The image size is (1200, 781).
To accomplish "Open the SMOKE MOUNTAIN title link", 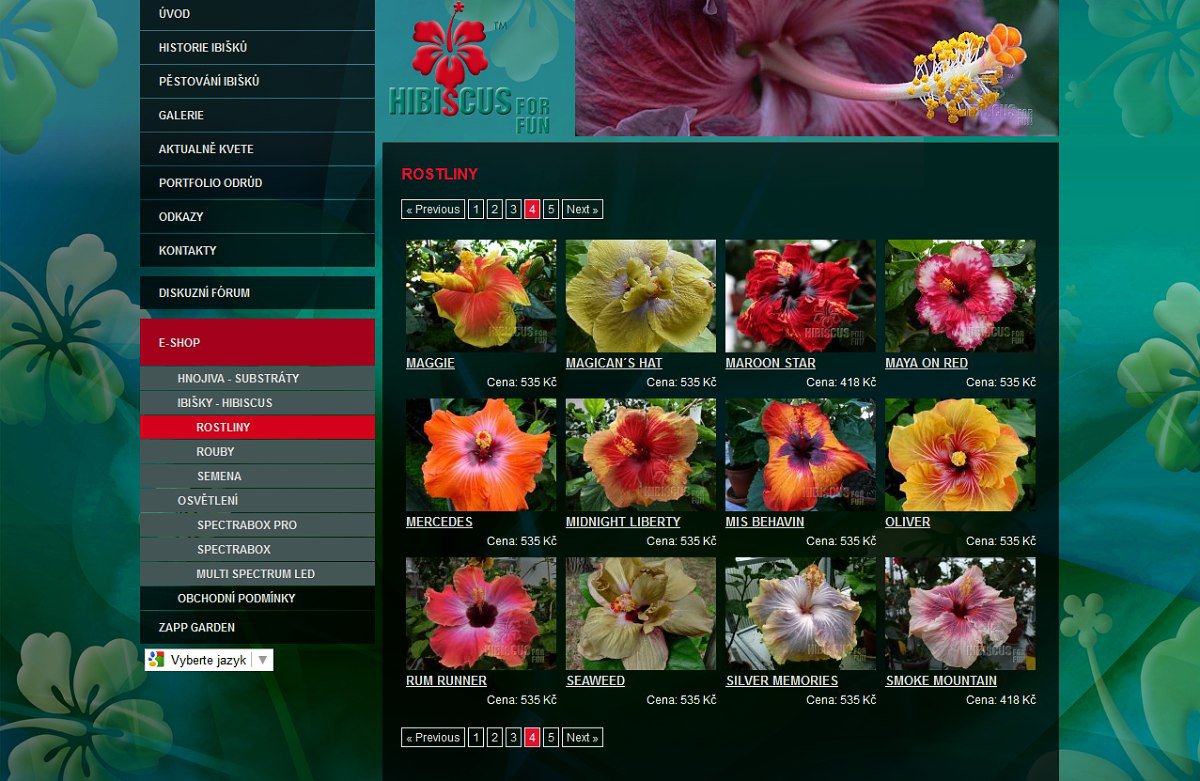I will (941, 681).
